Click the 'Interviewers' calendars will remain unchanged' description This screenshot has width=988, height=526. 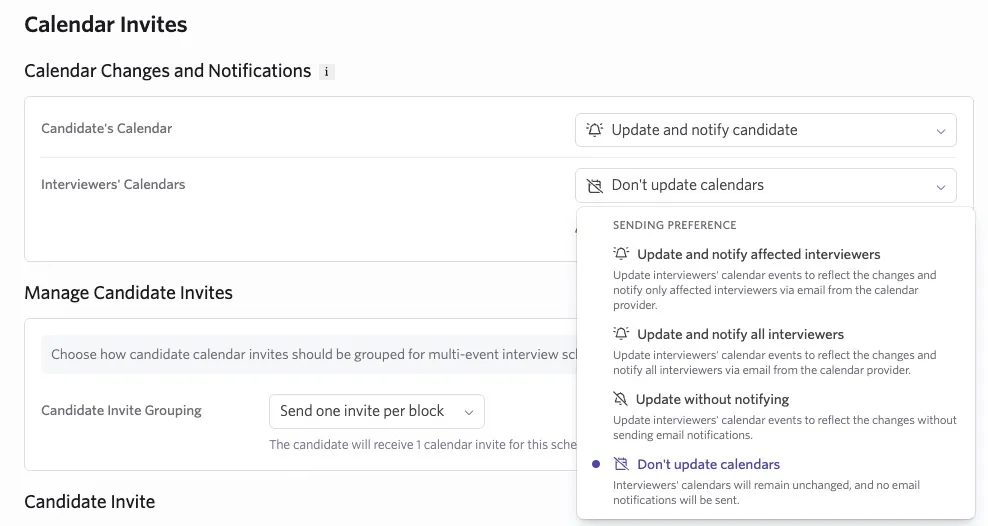(x=766, y=493)
